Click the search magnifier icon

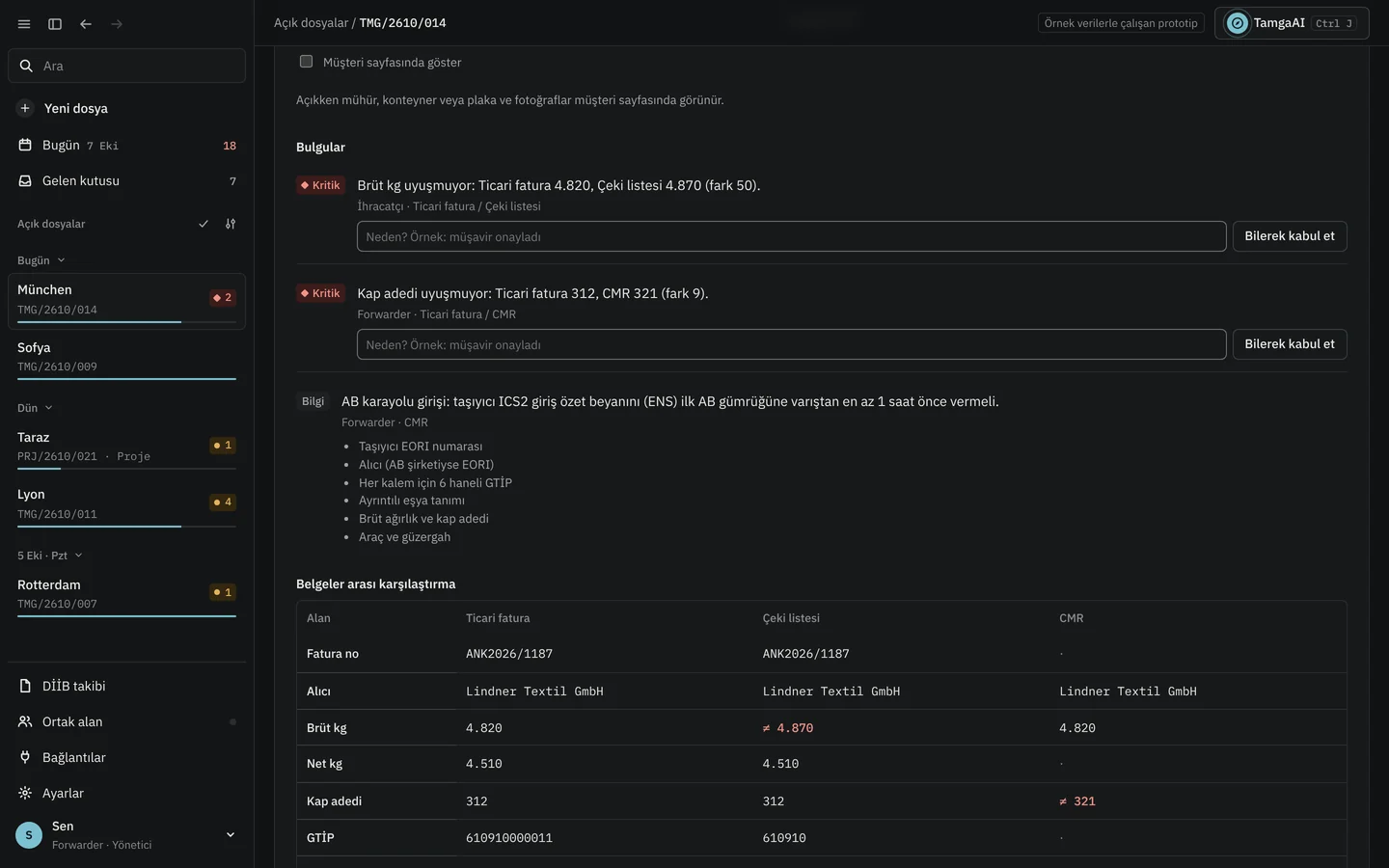26,66
